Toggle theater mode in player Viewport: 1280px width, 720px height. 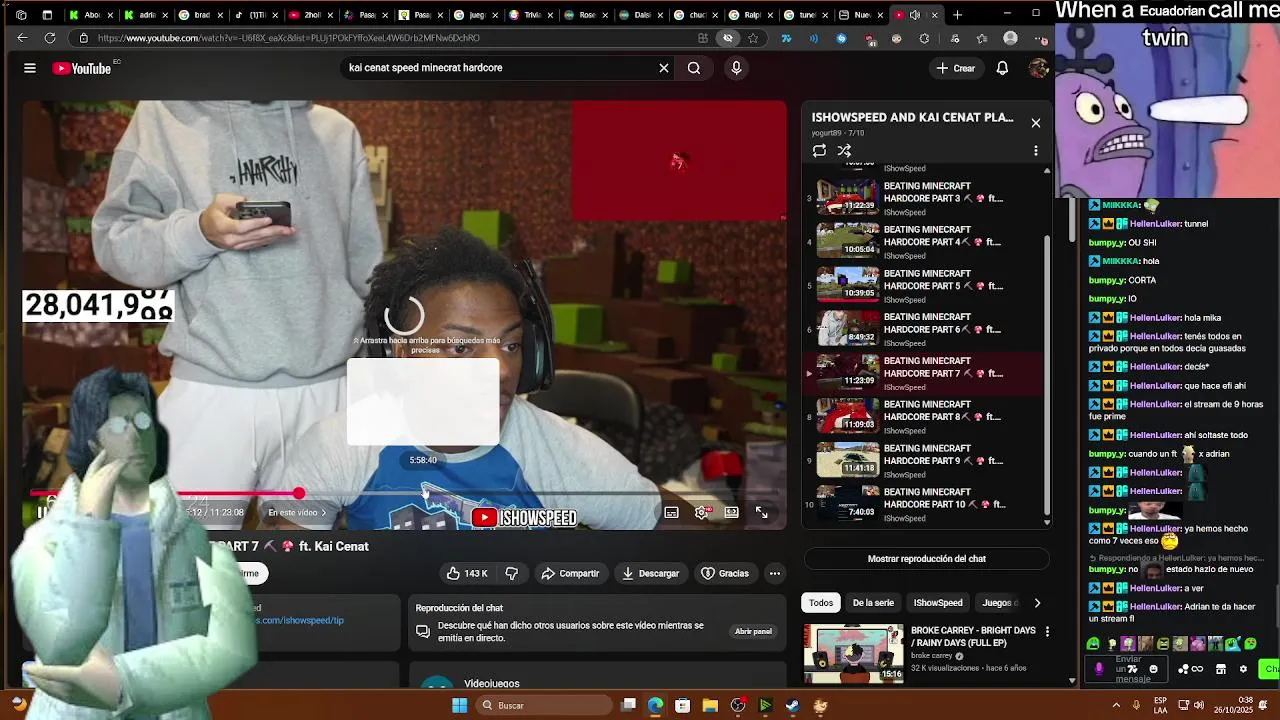point(732,512)
